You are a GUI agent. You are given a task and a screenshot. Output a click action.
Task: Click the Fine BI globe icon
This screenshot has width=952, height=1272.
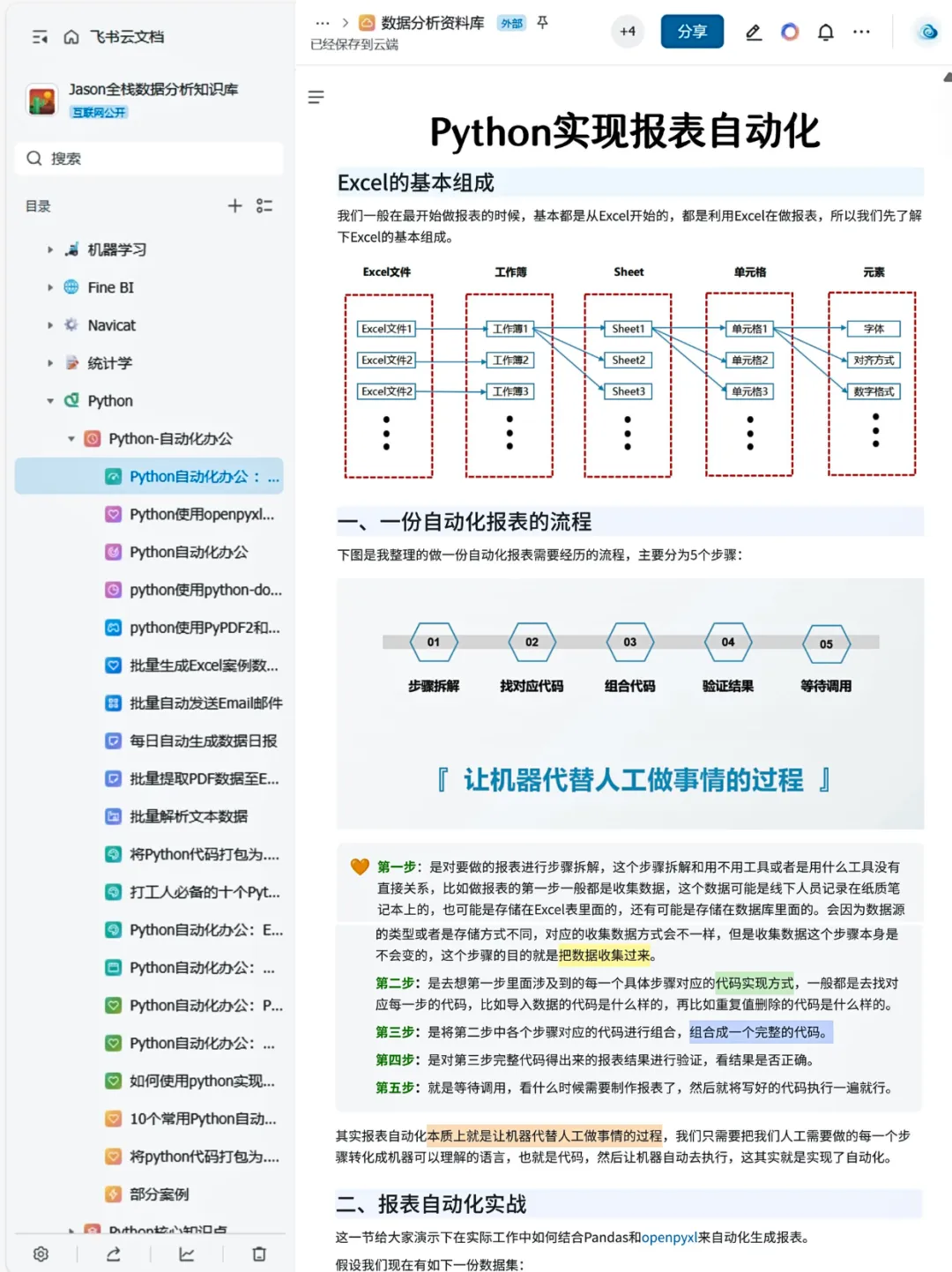71,287
